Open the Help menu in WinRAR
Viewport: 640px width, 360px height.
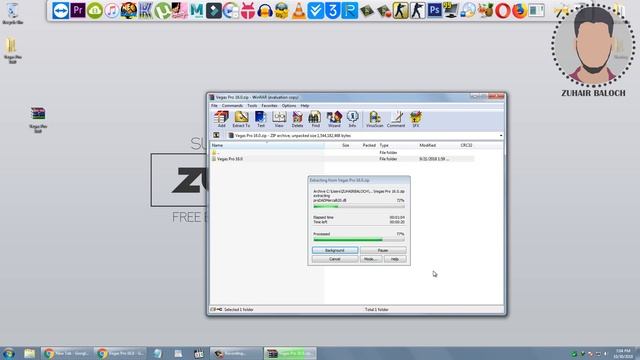point(305,106)
